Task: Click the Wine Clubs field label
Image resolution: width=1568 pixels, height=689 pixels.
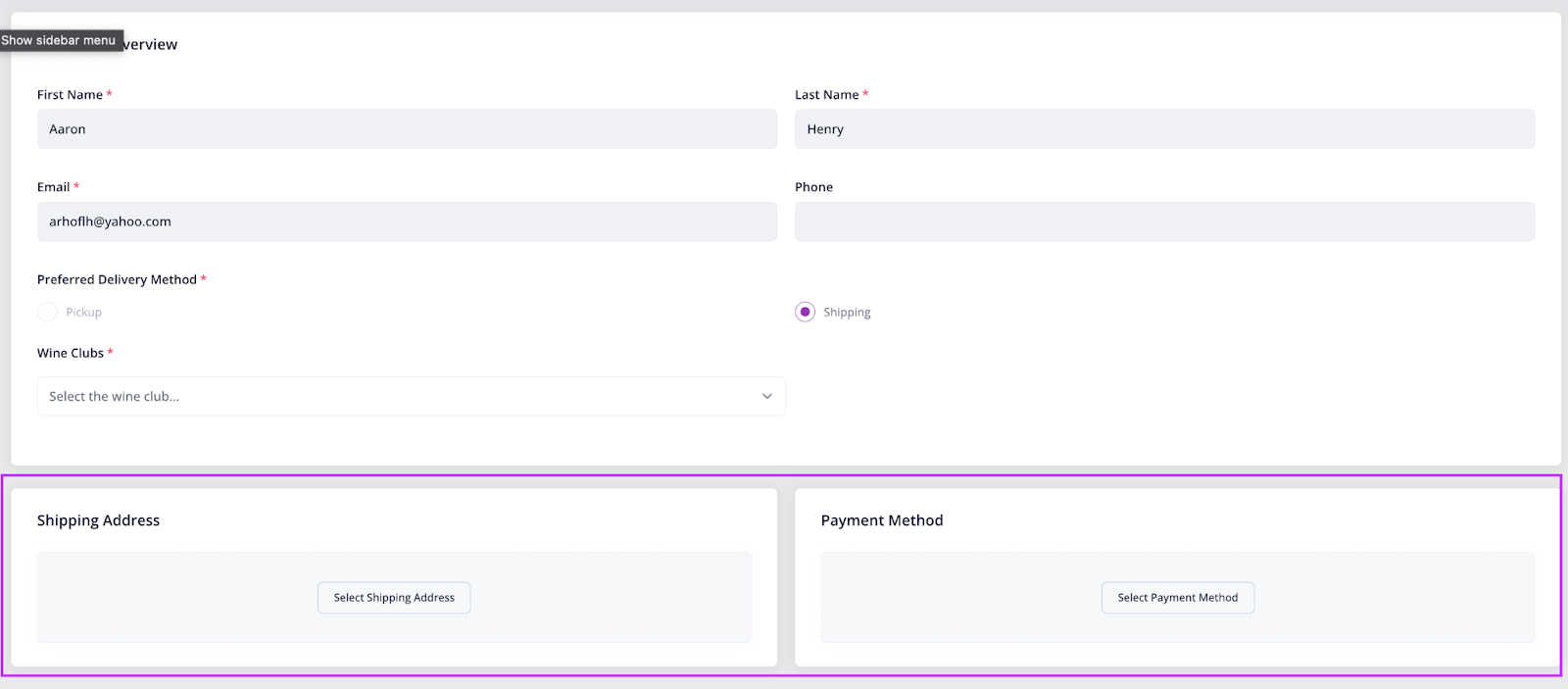Action: pyautogui.click(x=71, y=353)
